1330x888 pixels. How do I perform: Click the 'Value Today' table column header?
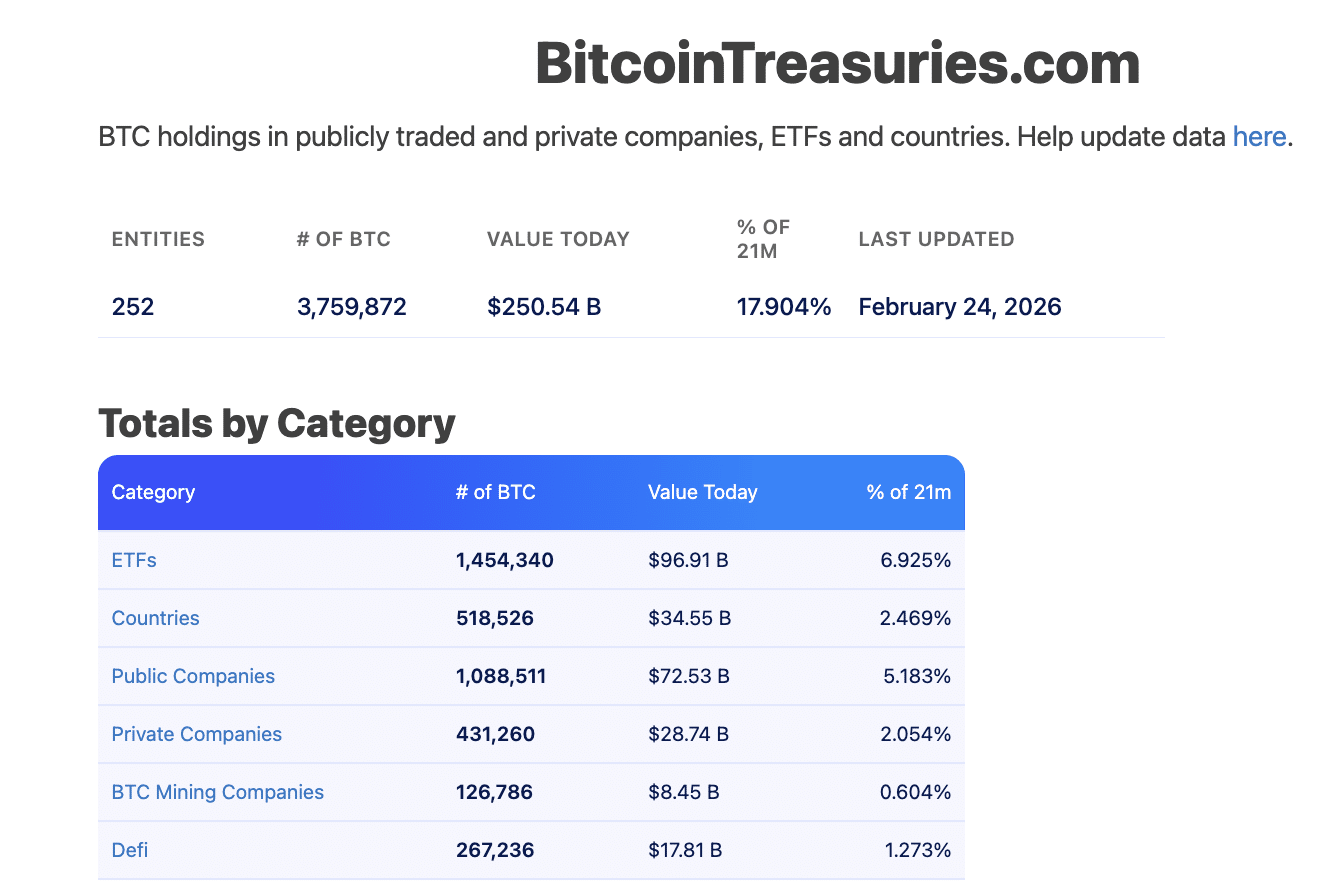[x=702, y=492]
